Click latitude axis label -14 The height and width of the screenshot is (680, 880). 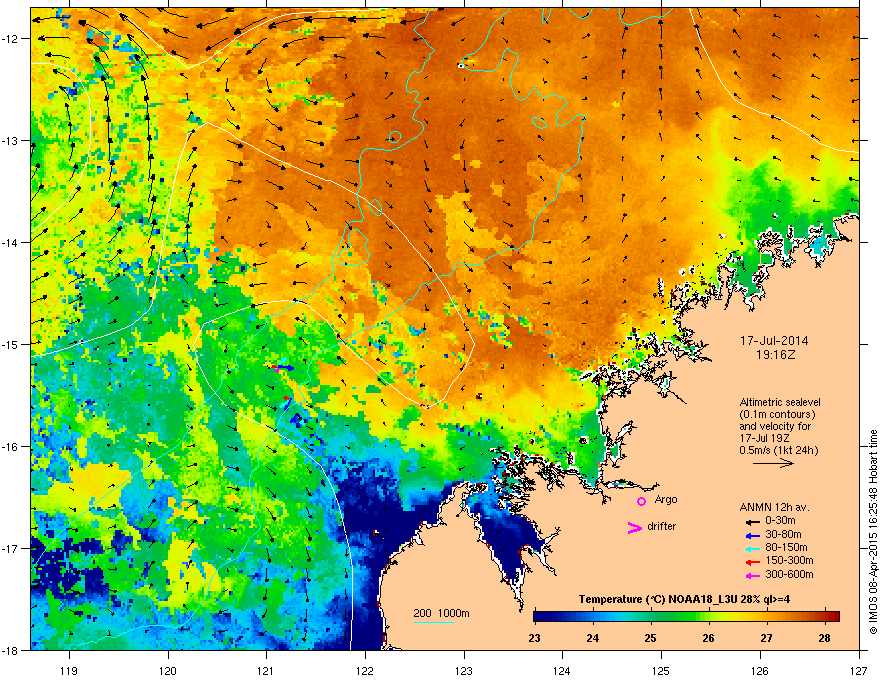coord(11,243)
